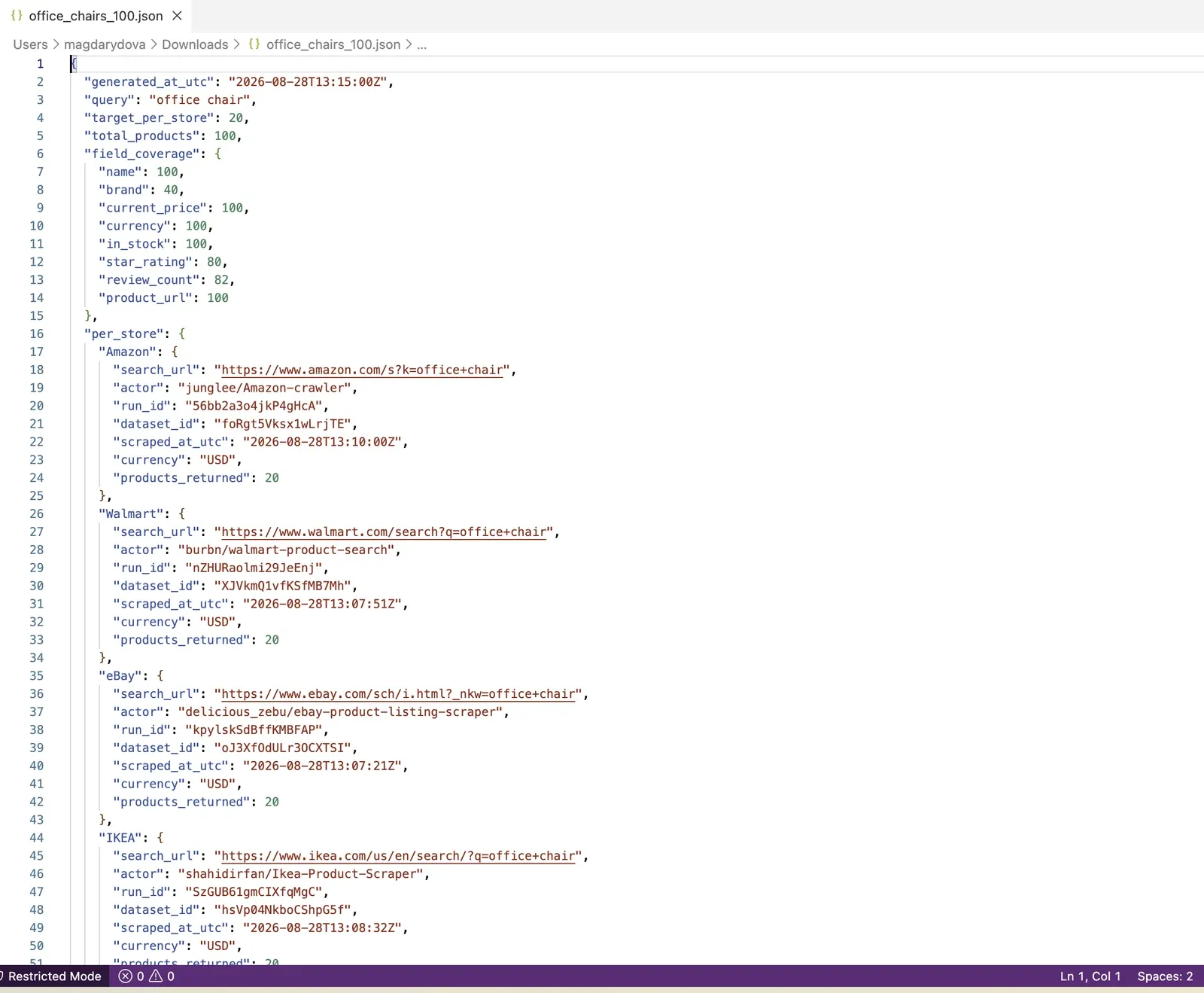Click the "nZHURaolmi29JeEnj" run id value
The width and height of the screenshot is (1204, 993).
[254, 568]
